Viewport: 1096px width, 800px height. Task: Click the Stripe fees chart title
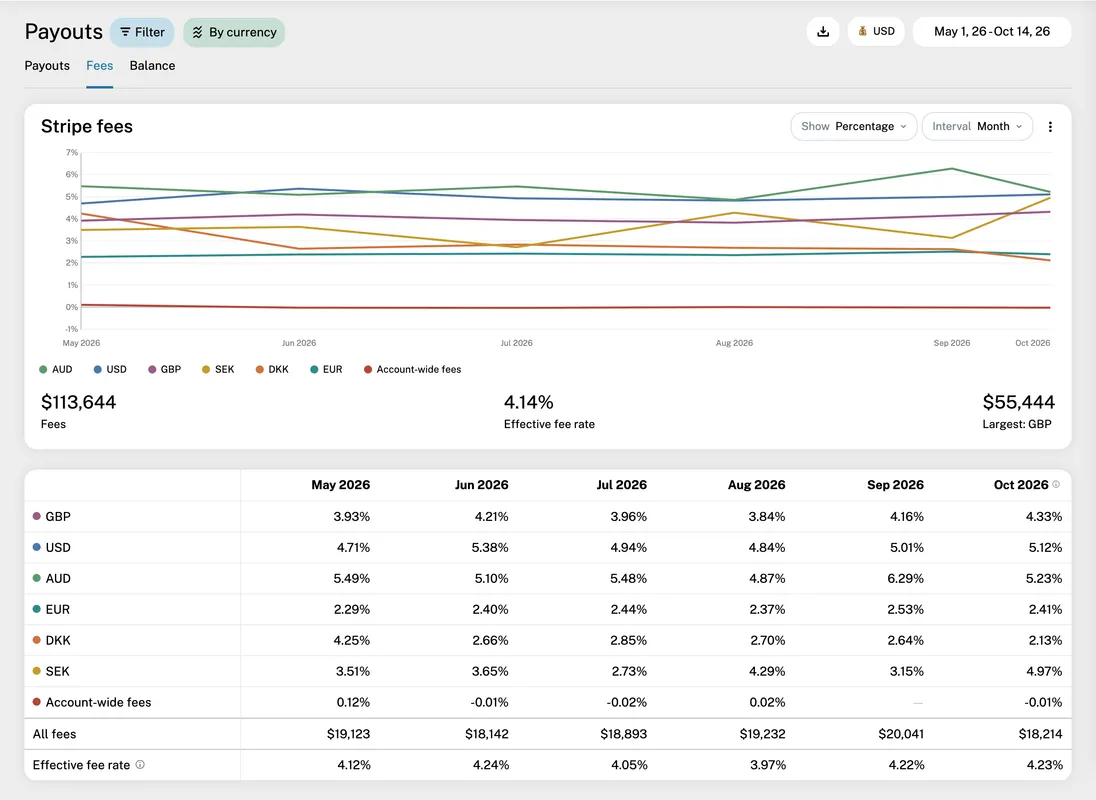pos(87,126)
